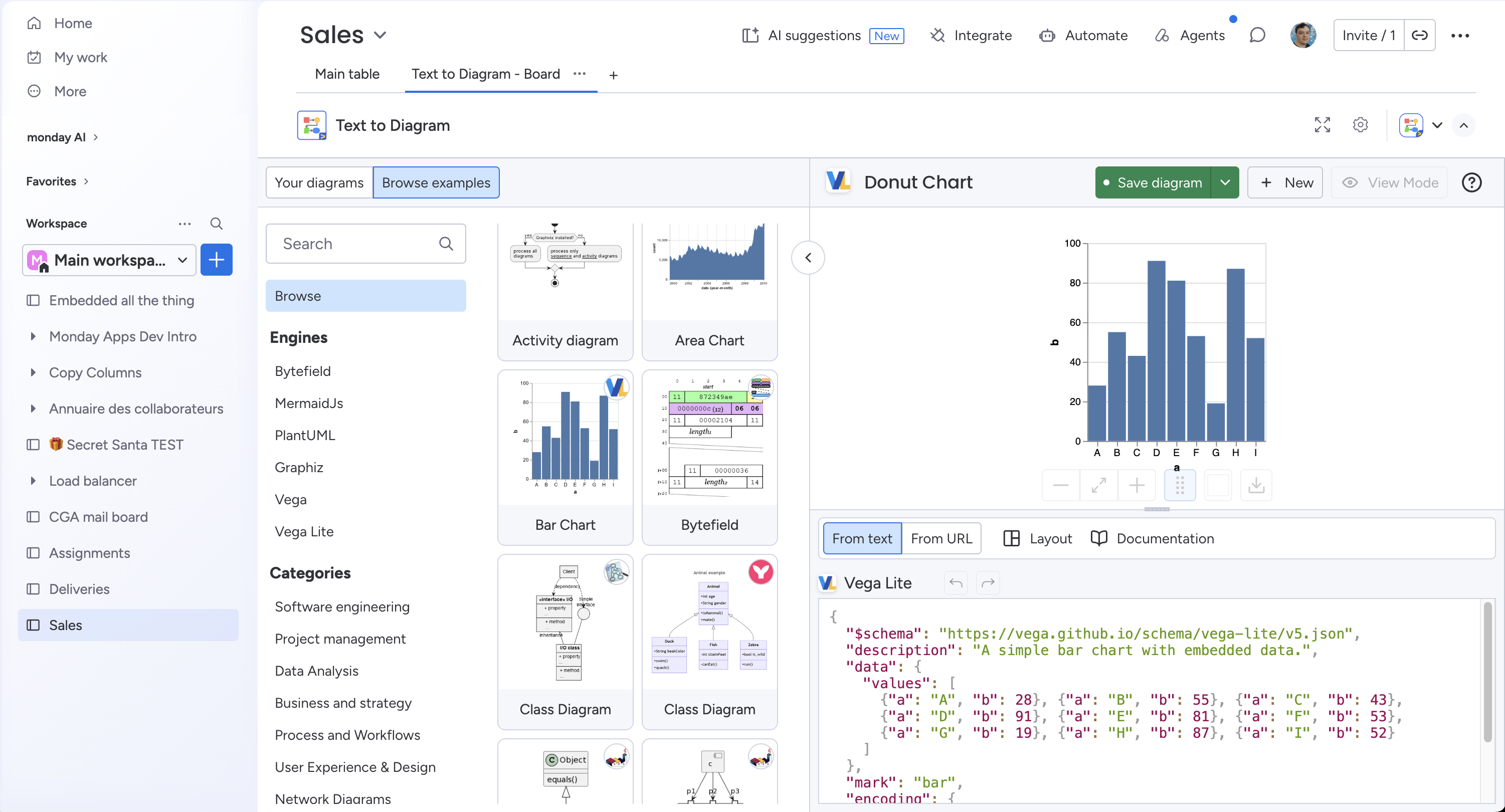Screen dimensions: 1505x812
Task: Focus the examples Search field
Action: click(x=366, y=244)
